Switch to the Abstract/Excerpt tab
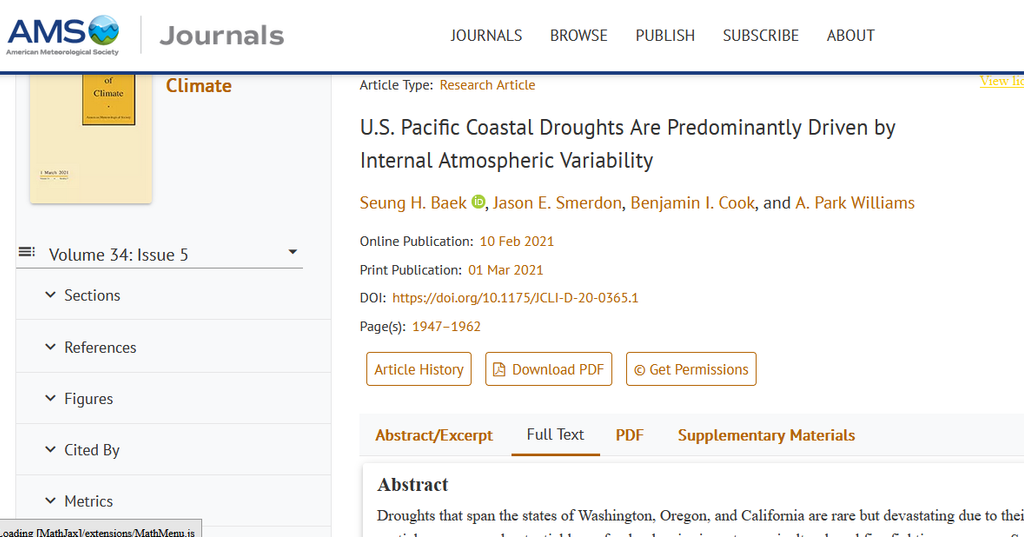This screenshot has width=1024, height=537. (x=434, y=435)
